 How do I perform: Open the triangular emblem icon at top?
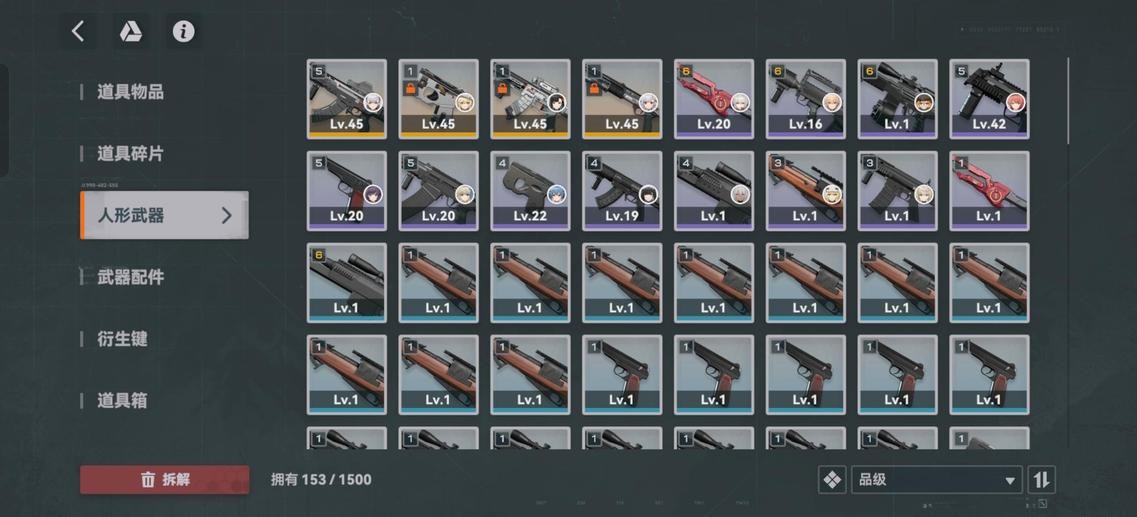pyautogui.click(x=131, y=31)
